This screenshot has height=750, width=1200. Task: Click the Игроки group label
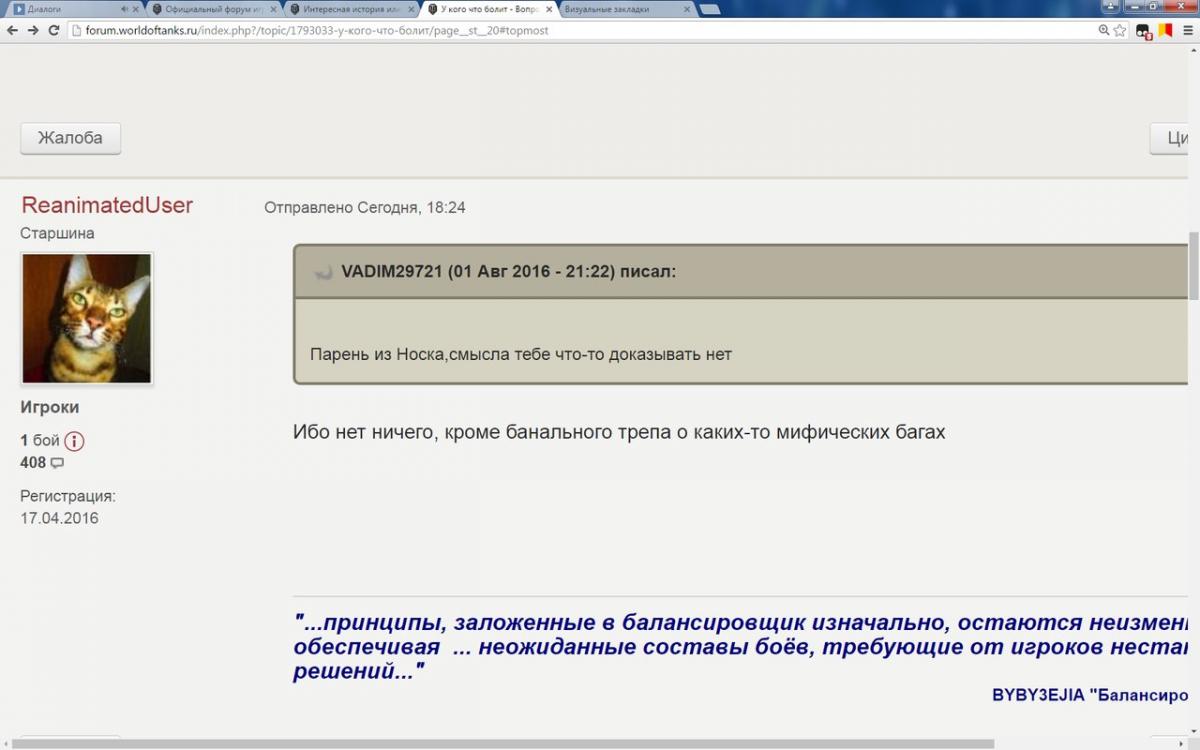pyautogui.click(x=50, y=408)
